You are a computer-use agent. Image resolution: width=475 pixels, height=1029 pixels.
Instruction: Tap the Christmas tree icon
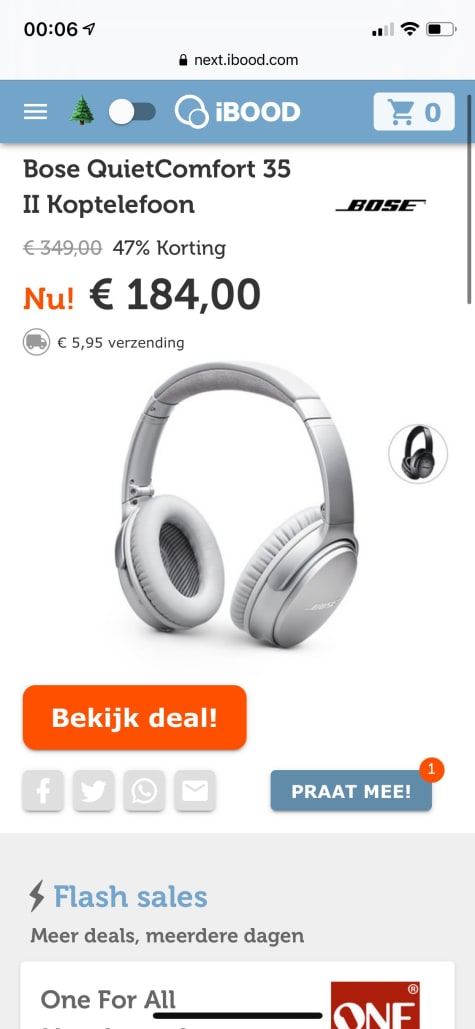81,112
